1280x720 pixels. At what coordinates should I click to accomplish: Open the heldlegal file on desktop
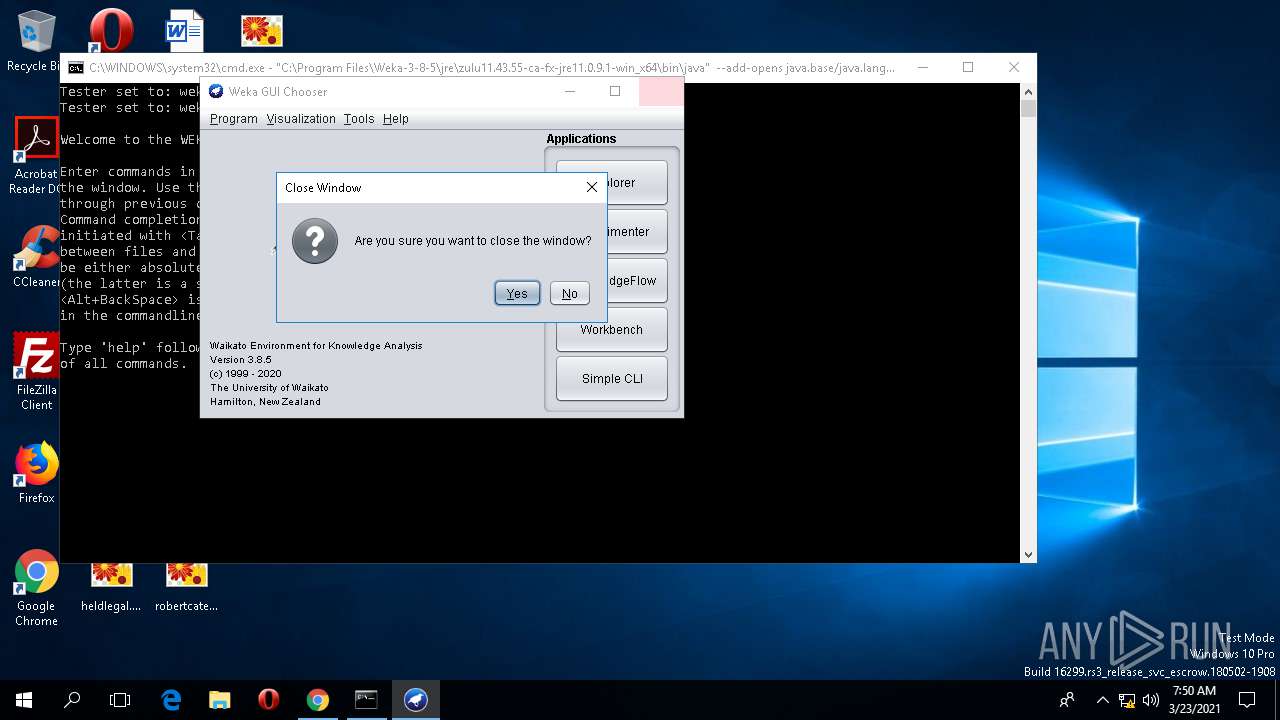pyautogui.click(x=111, y=588)
